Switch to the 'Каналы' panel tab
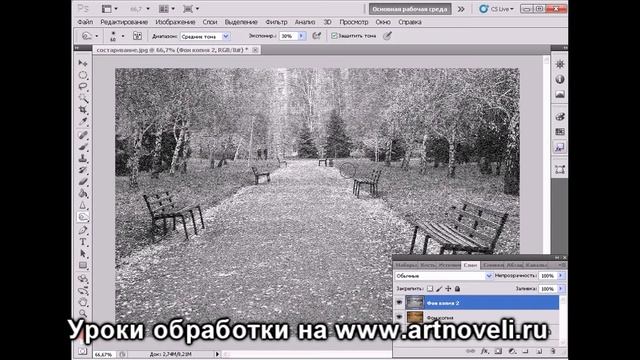The width and height of the screenshot is (640, 360). [536, 265]
